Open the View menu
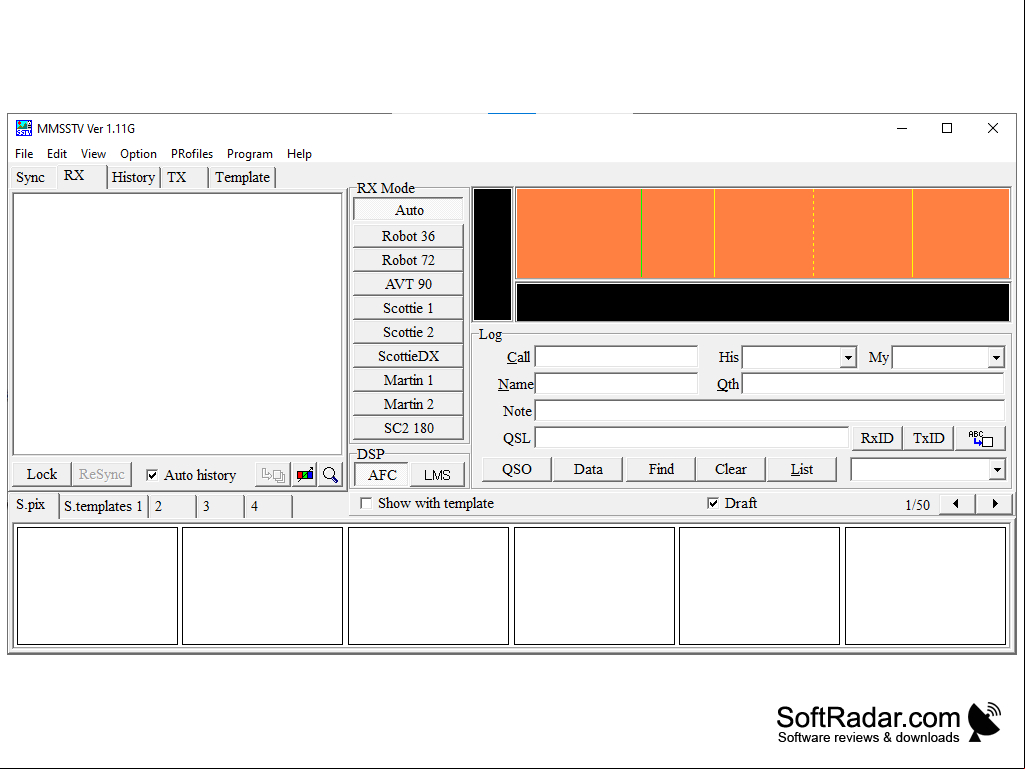The image size is (1025, 769). pos(93,154)
